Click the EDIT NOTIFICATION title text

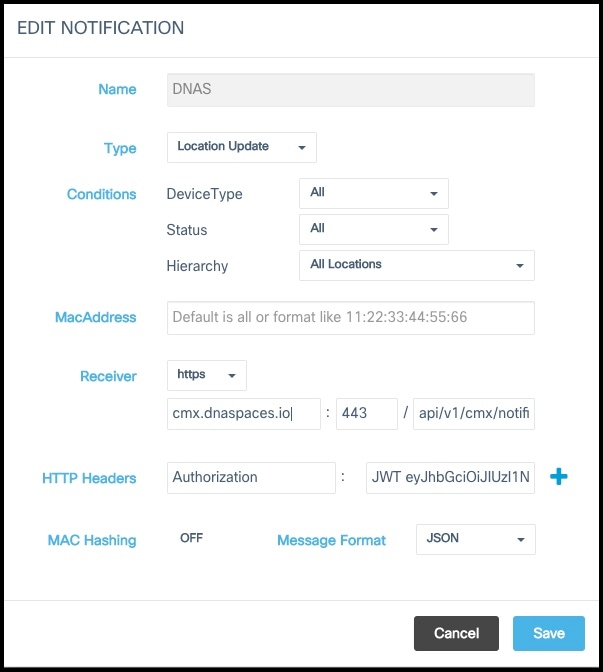coord(101,28)
